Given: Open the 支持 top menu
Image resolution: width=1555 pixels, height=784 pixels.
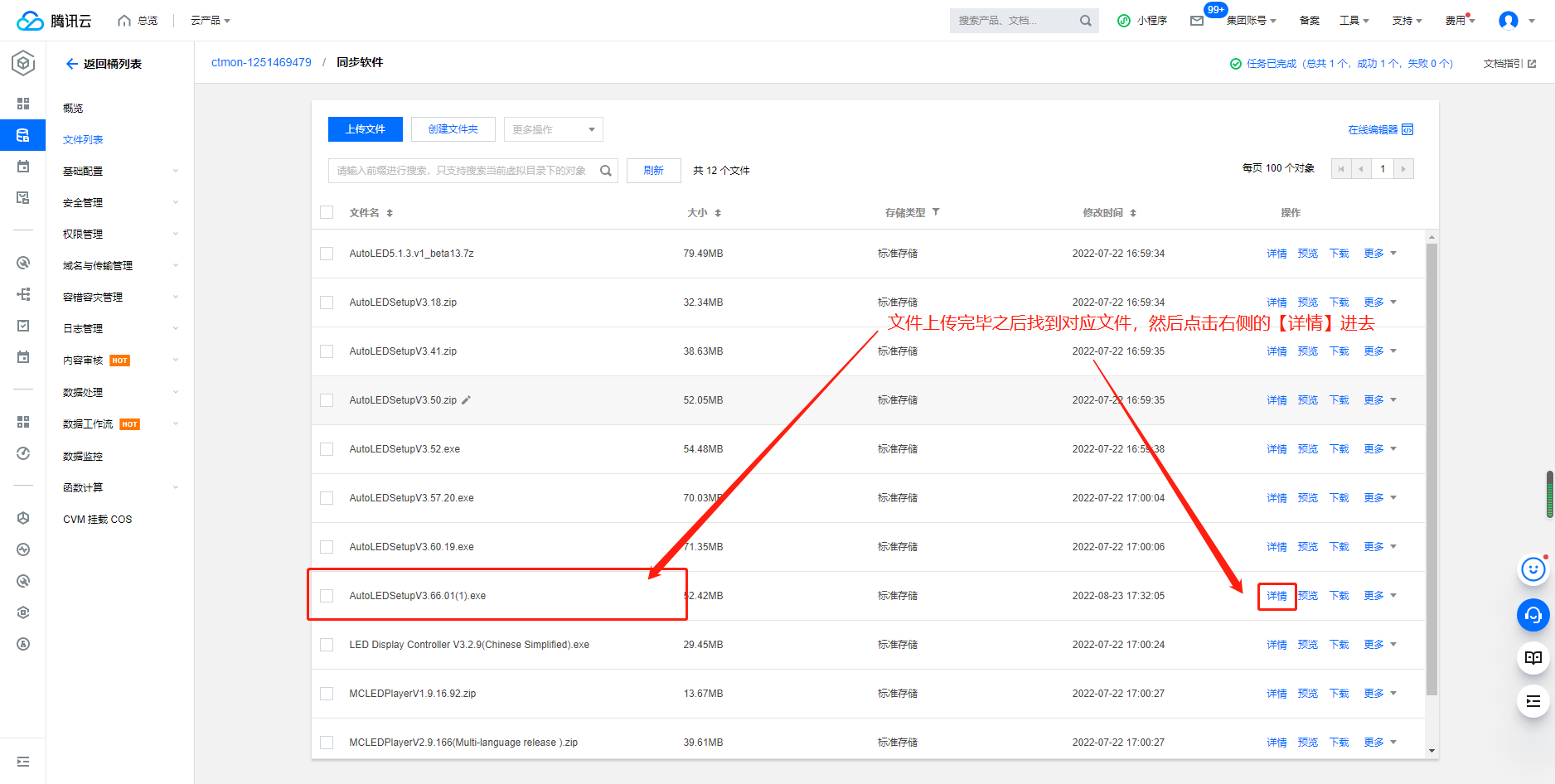Looking at the screenshot, I should [1407, 21].
